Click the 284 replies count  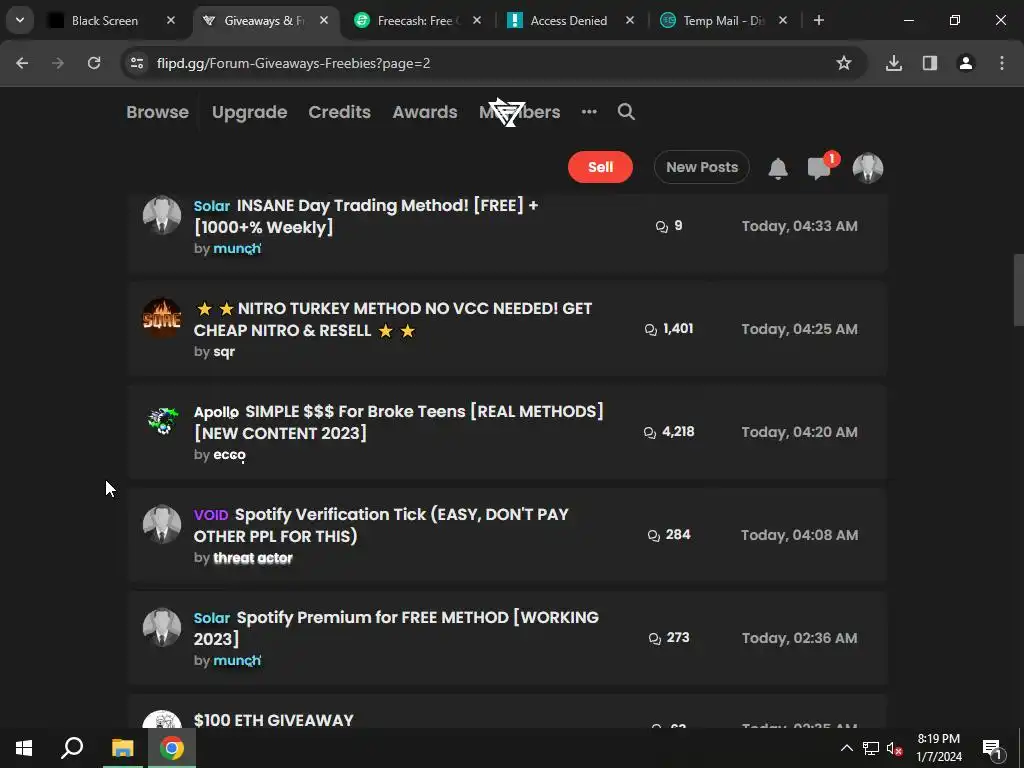[x=669, y=534]
